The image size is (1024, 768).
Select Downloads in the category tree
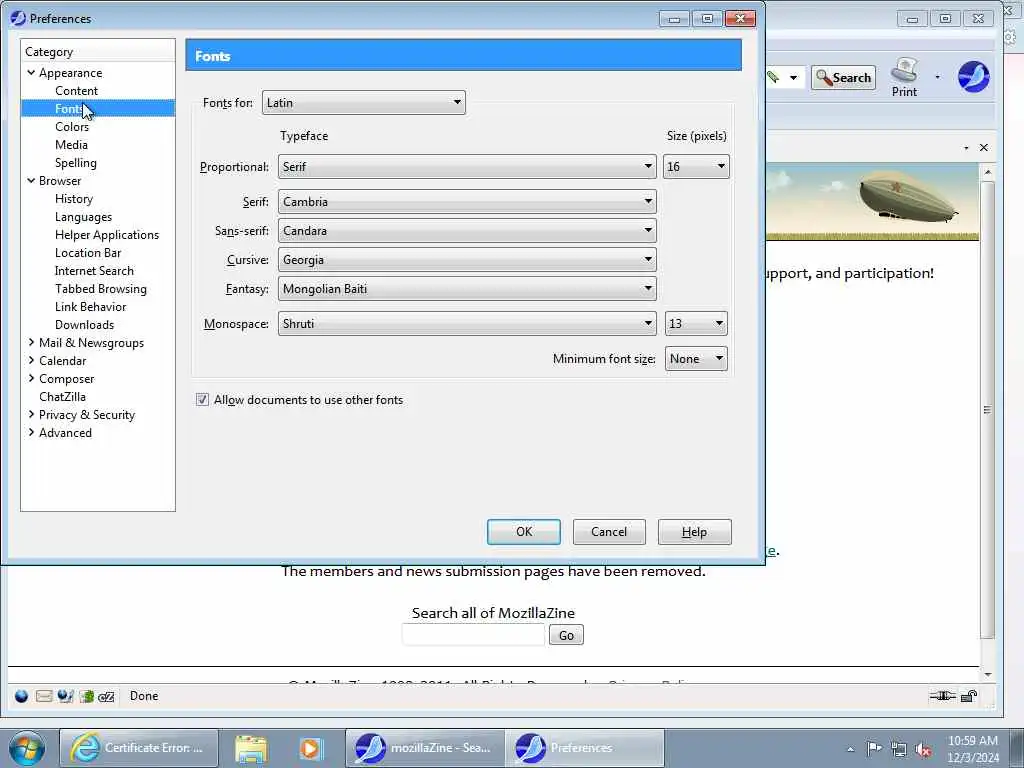point(84,325)
